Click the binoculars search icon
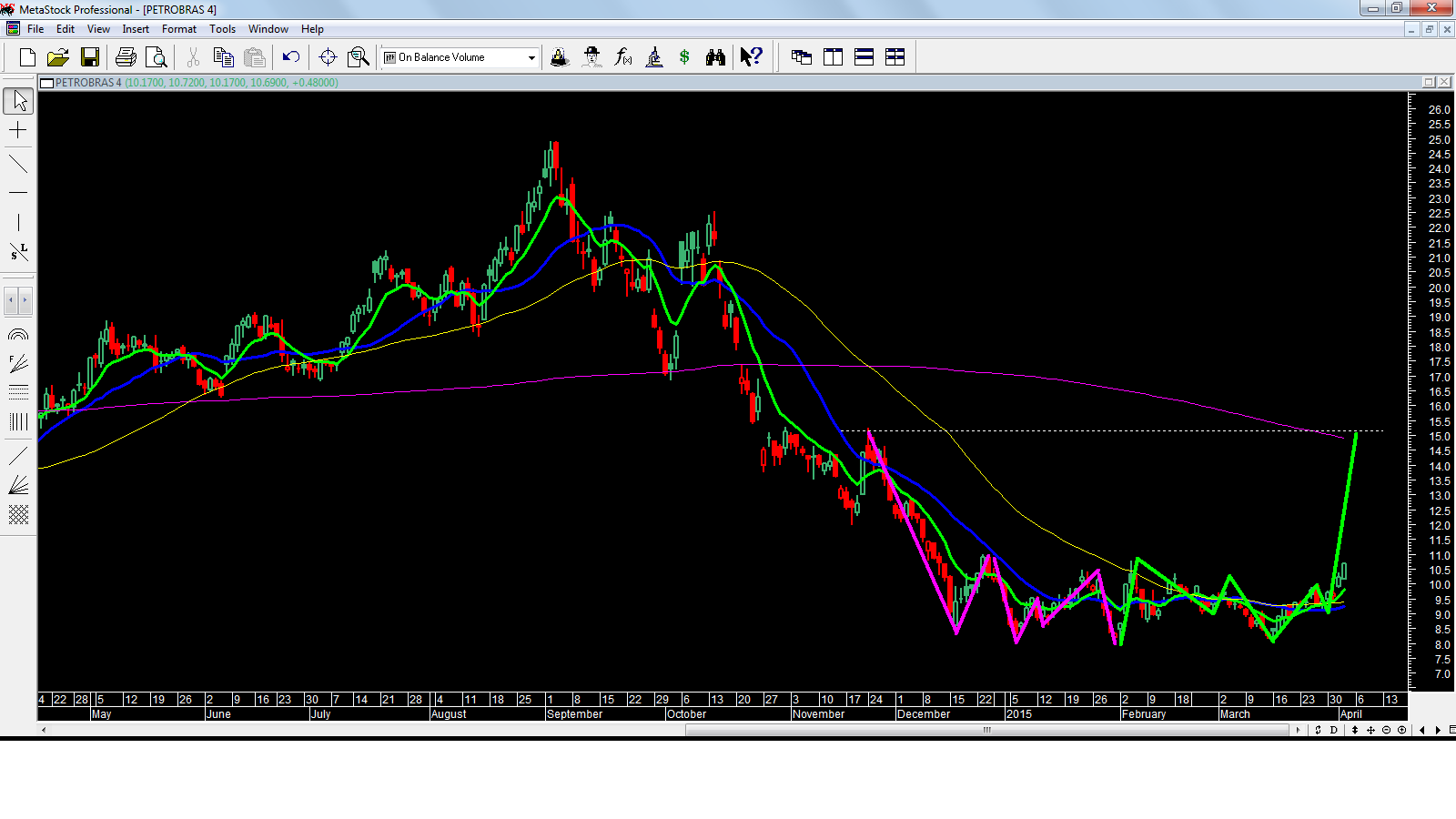This screenshot has width=1456, height=819. click(715, 57)
